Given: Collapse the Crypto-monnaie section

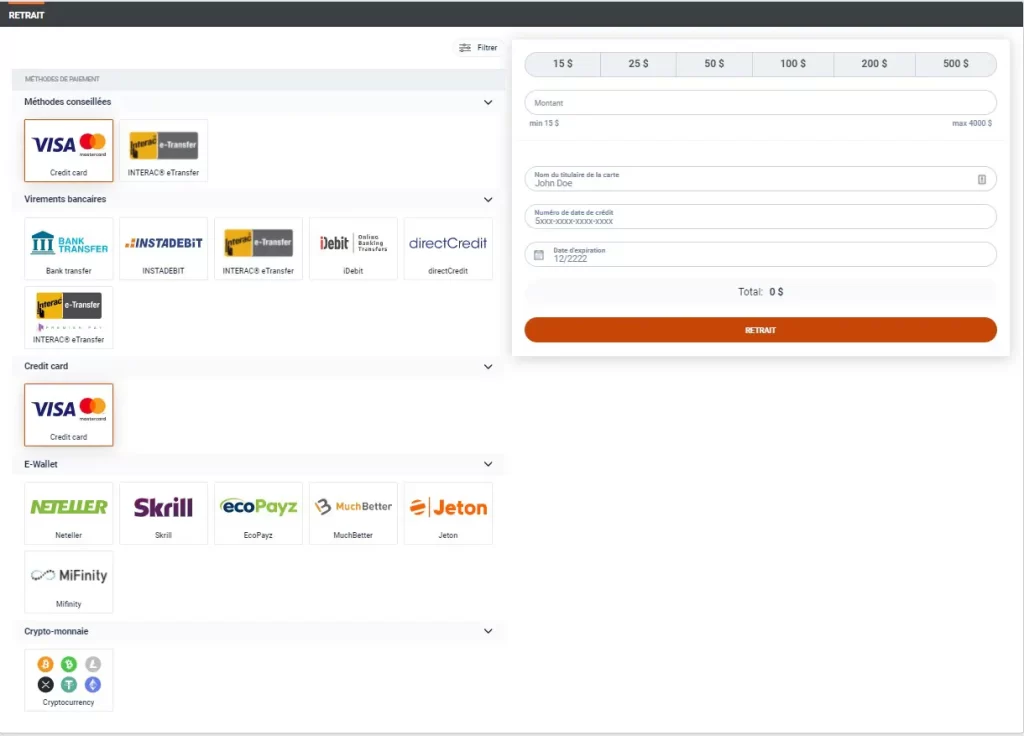Looking at the screenshot, I should (x=488, y=632).
